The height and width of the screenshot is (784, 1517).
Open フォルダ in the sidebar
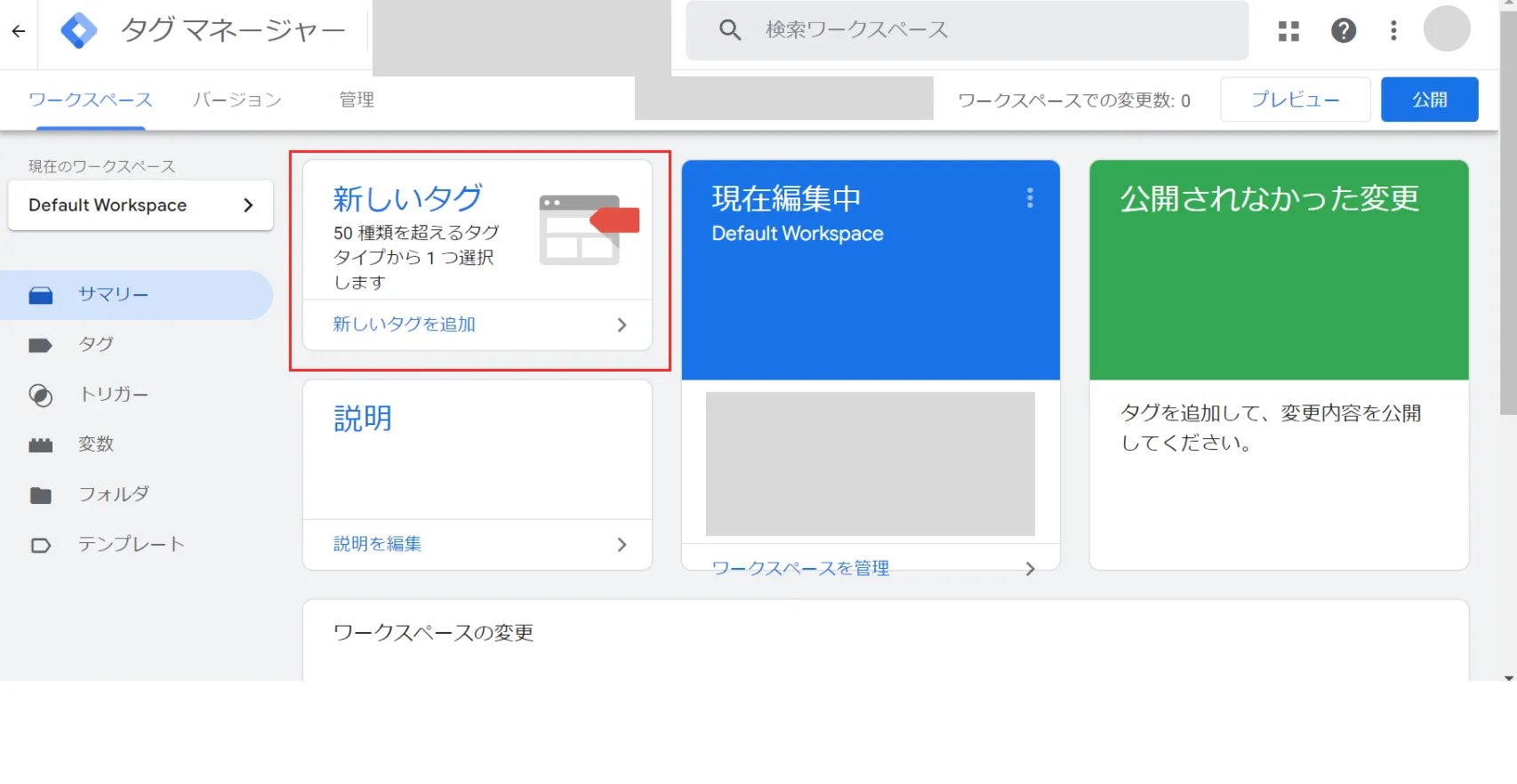(x=113, y=494)
